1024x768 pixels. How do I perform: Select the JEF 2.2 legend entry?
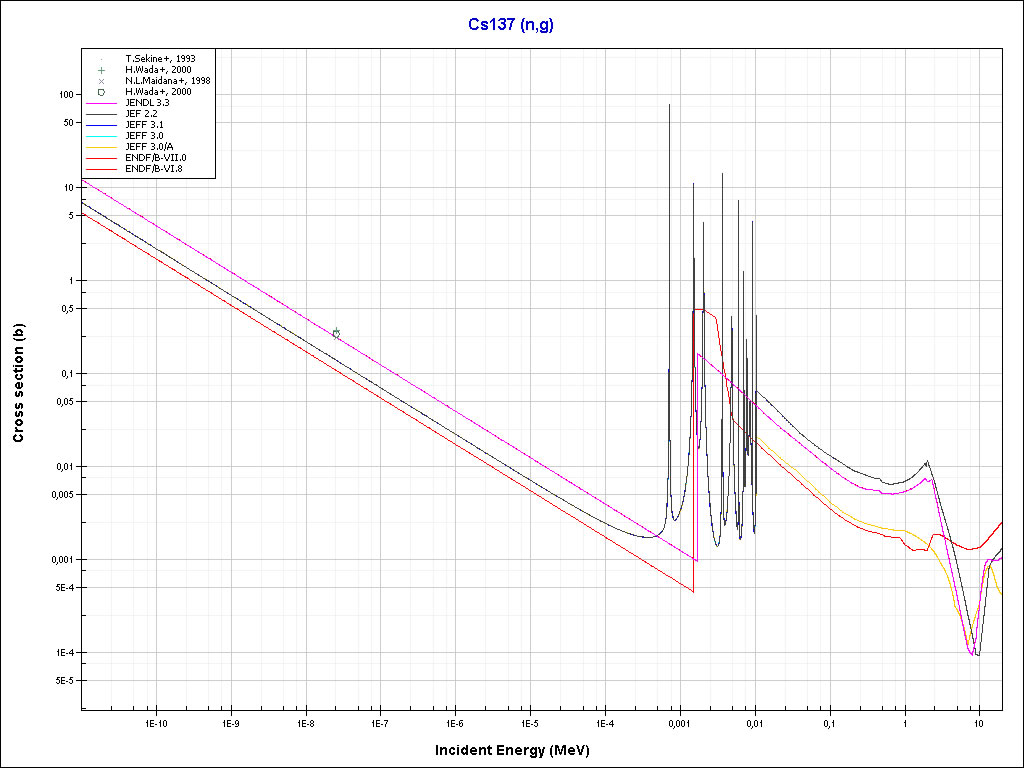[141, 113]
